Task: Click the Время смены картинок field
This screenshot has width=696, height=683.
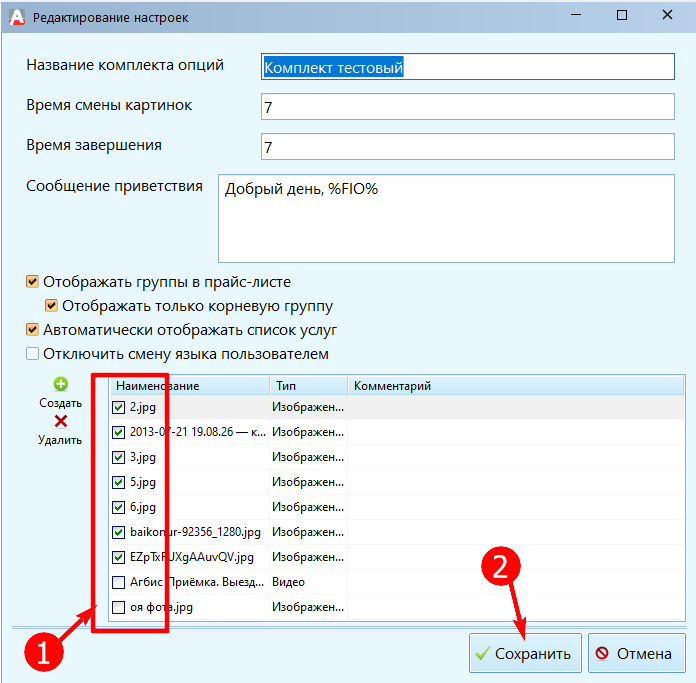Action: pyautogui.click(x=468, y=107)
